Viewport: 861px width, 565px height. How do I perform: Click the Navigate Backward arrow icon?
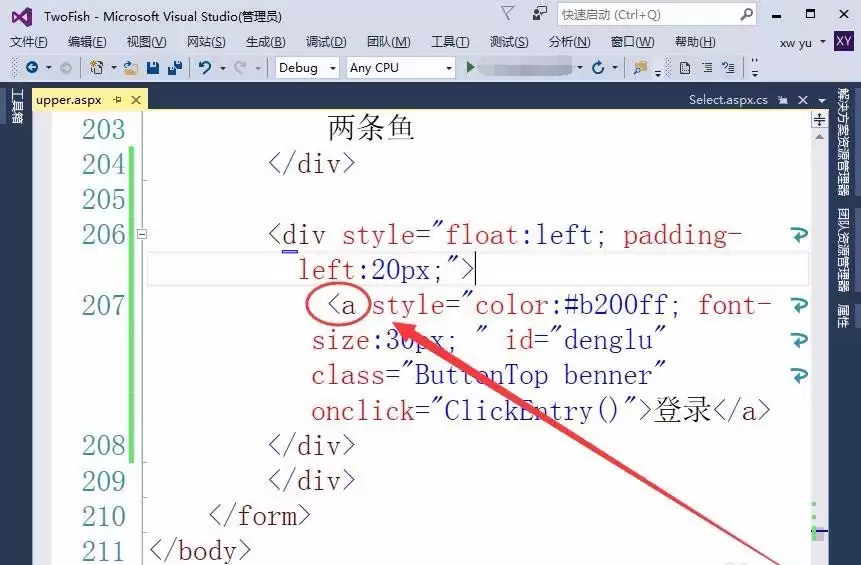coord(32,68)
